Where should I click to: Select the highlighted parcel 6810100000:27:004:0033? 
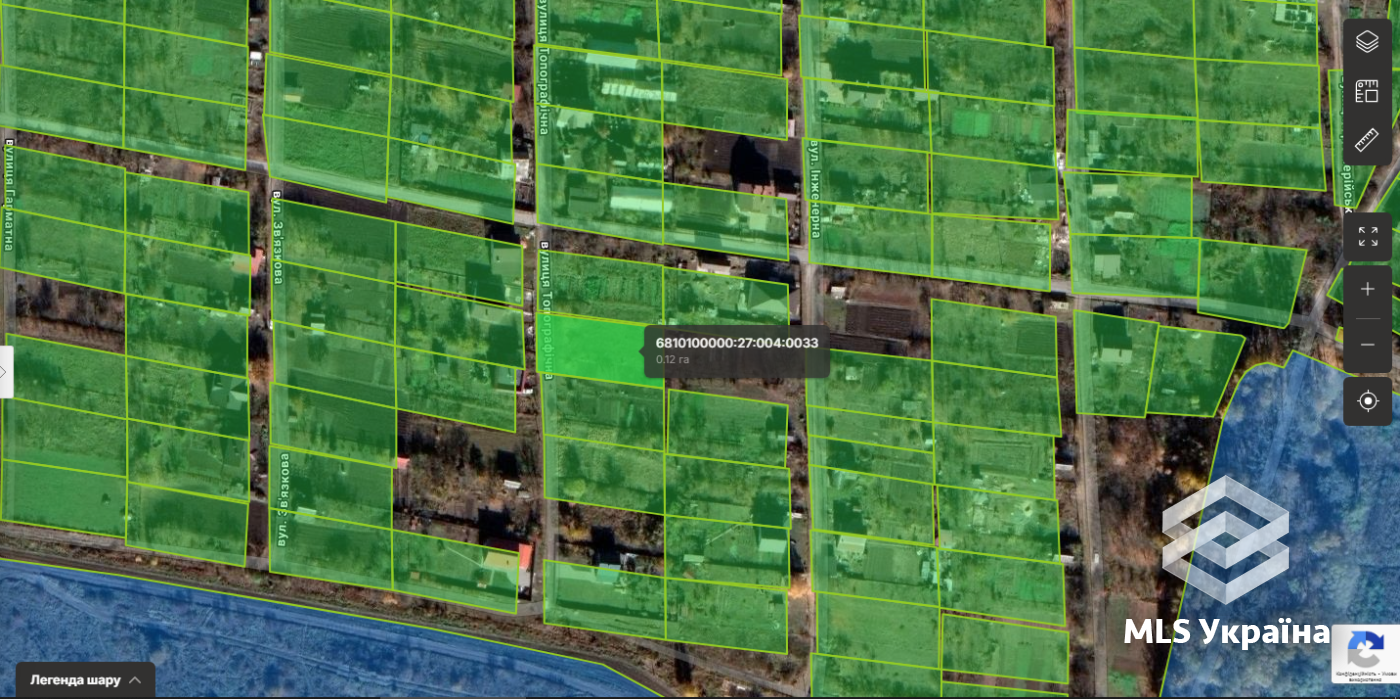pos(597,349)
